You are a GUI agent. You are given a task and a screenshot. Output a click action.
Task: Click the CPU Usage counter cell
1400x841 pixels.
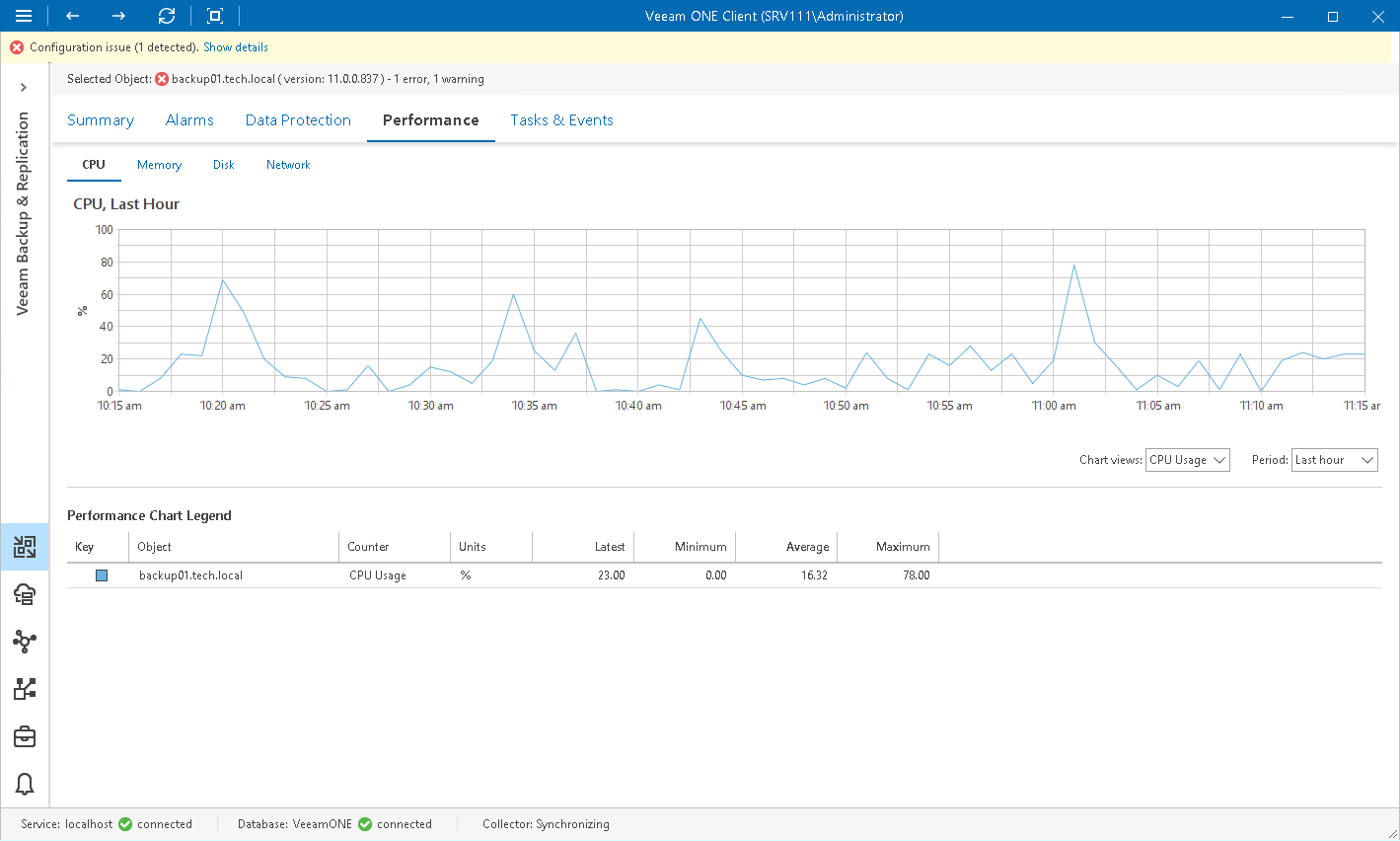(378, 575)
